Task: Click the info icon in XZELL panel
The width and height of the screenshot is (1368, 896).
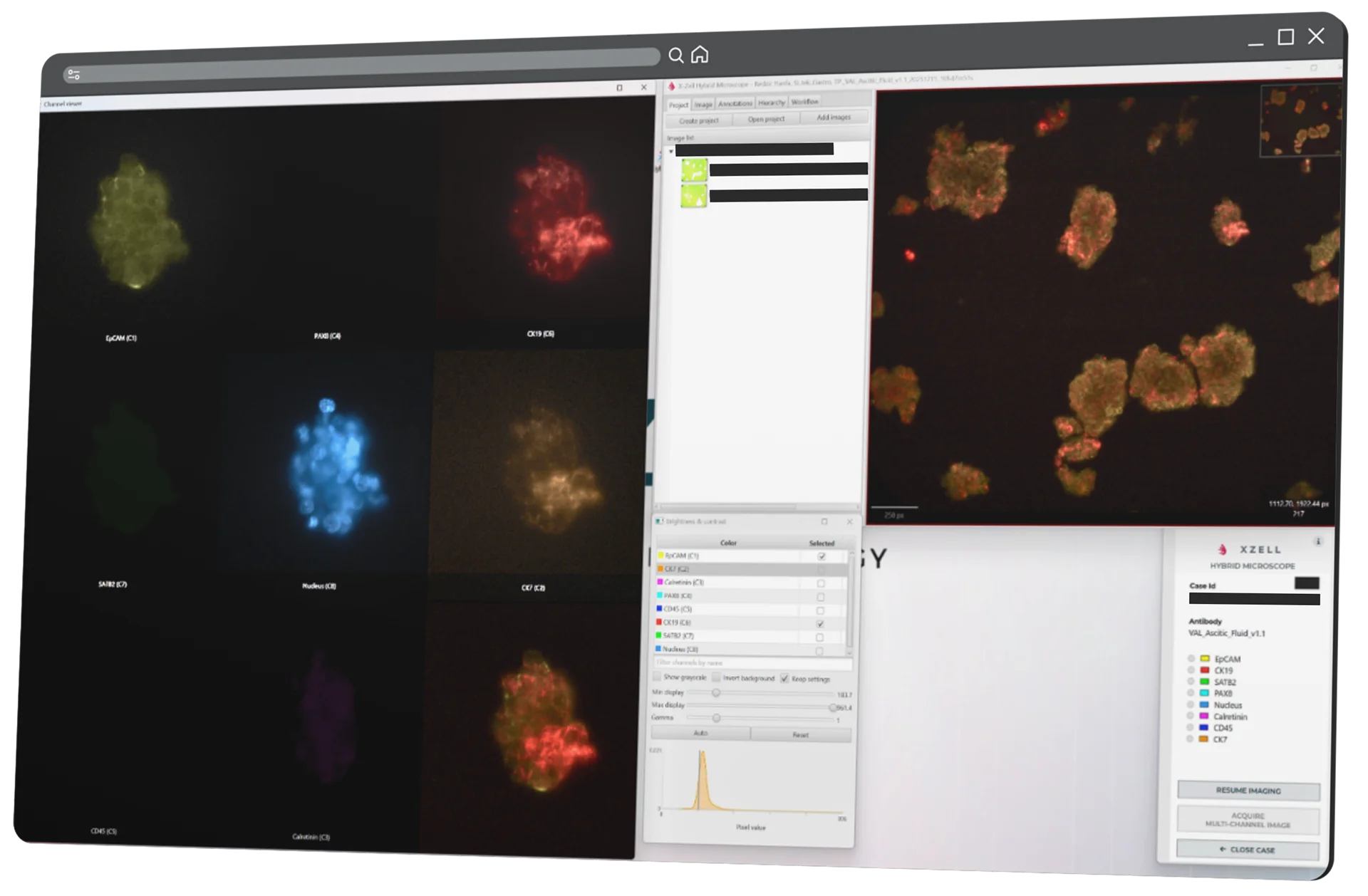Action: tap(1317, 542)
